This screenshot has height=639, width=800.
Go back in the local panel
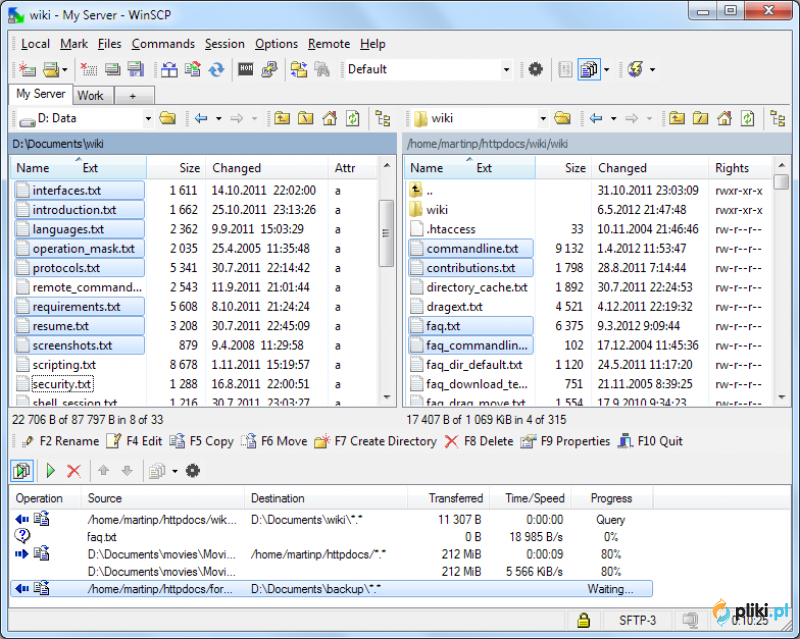tap(201, 118)
